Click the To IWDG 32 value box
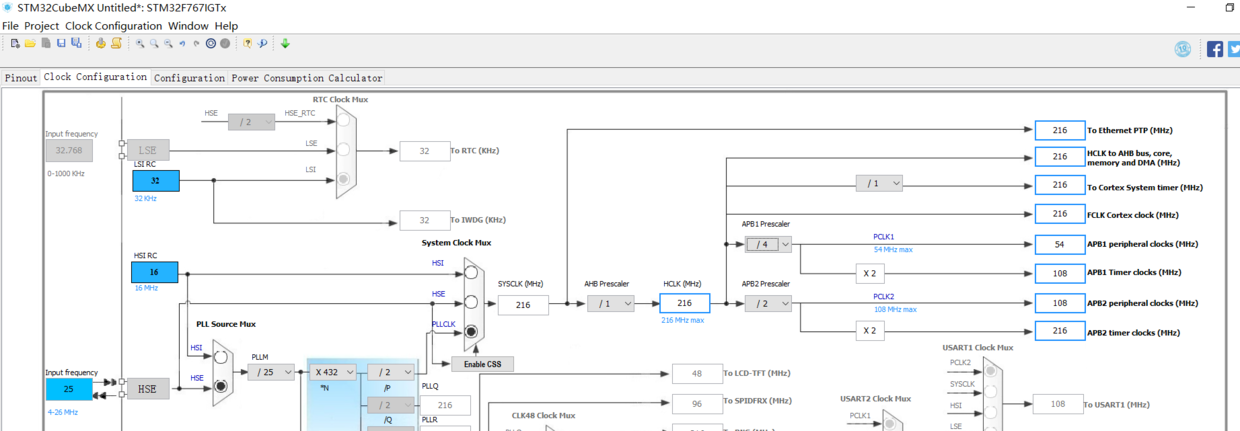The width and height of the screenshot is (1240, 431). pyautogui.click(x=425, y=220)
